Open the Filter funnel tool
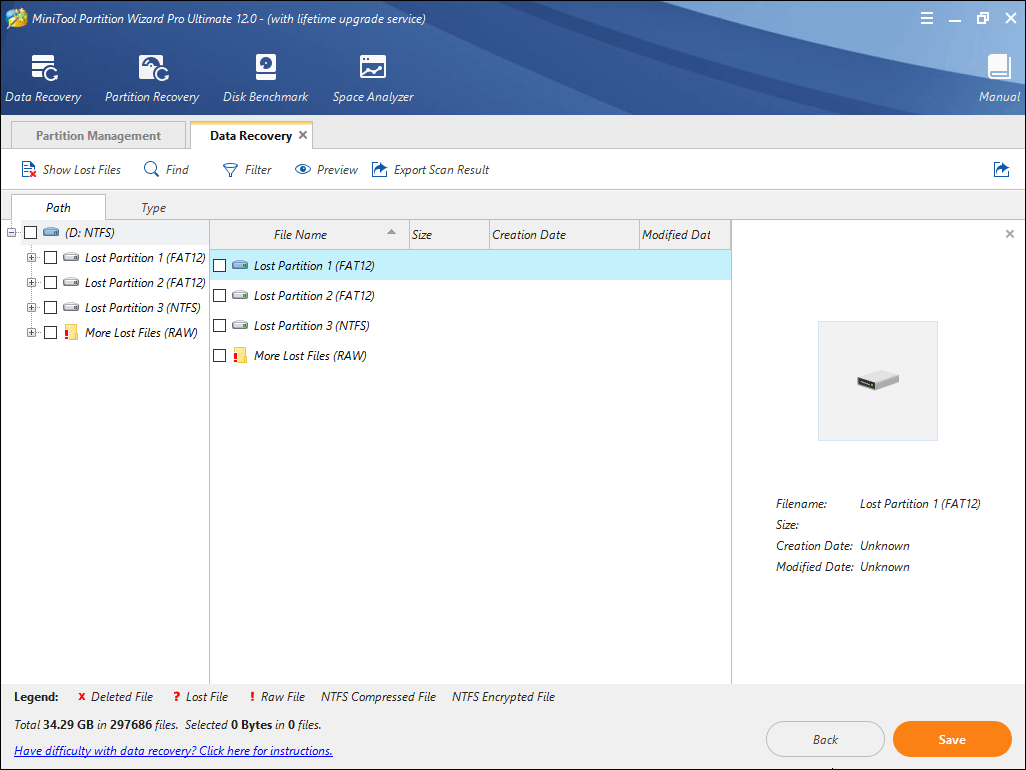Screen dimensions: 1026x770 click(231, 170)
